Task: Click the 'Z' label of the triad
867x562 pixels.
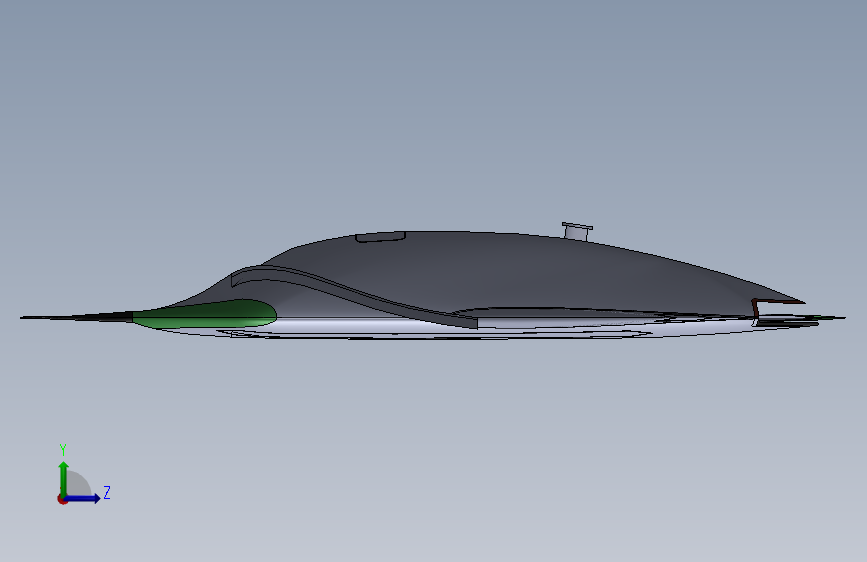Action: (107, 492)
